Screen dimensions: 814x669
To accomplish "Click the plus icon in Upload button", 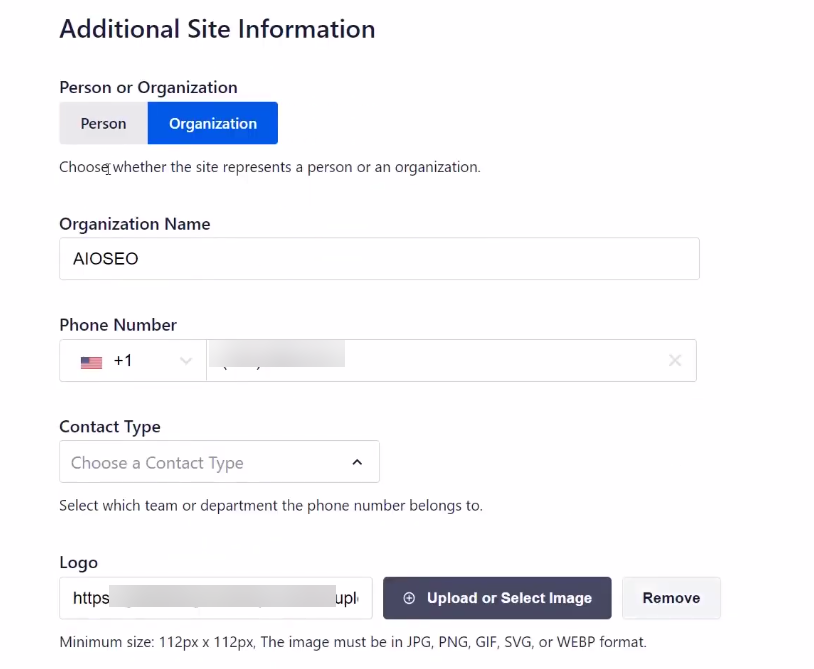I will click(409, 598).
